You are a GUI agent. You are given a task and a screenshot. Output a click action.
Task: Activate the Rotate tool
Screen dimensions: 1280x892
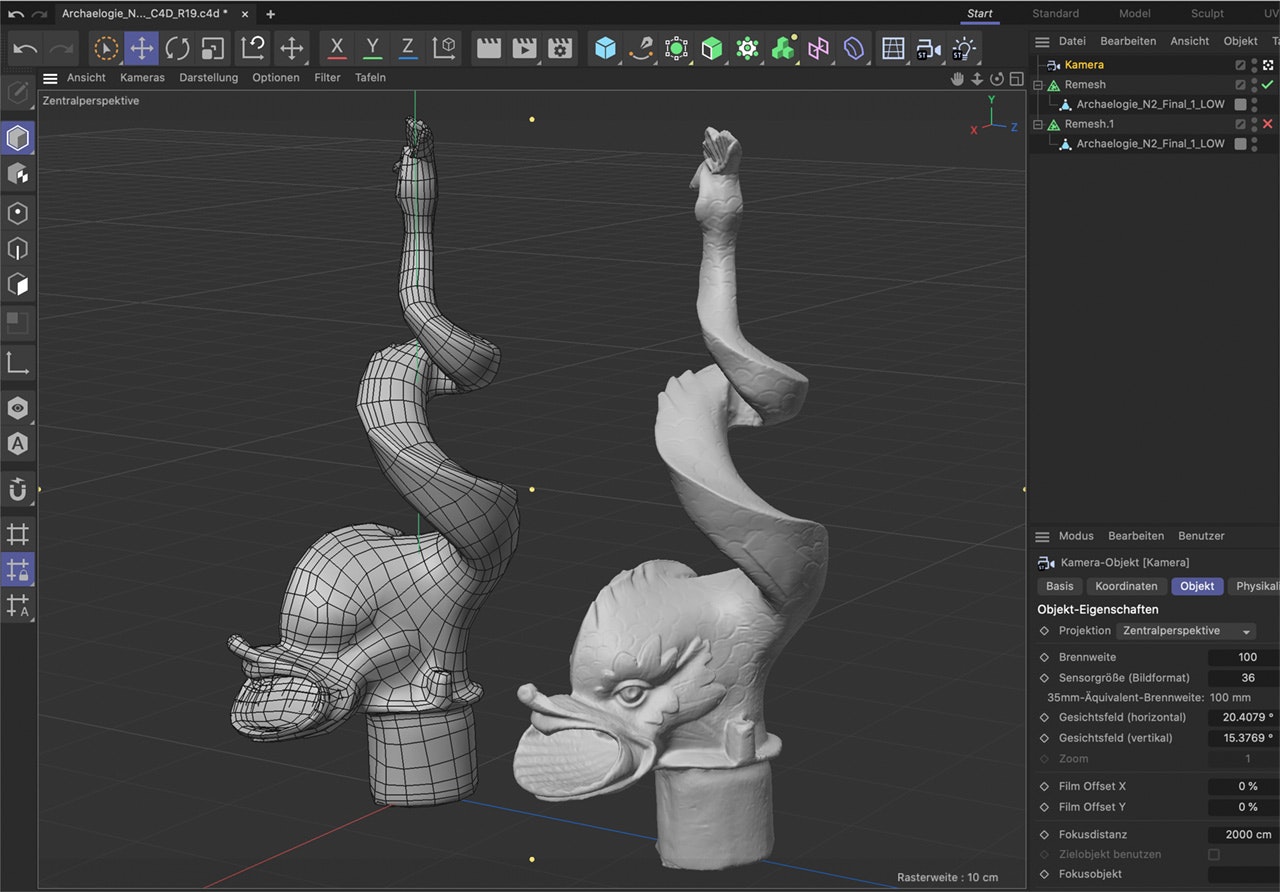click(177, 47)
